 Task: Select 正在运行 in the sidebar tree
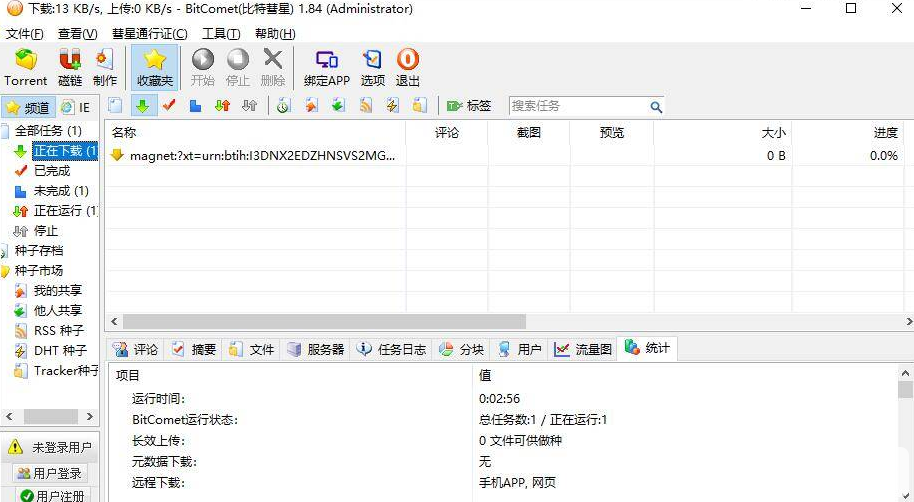[65, 210]
